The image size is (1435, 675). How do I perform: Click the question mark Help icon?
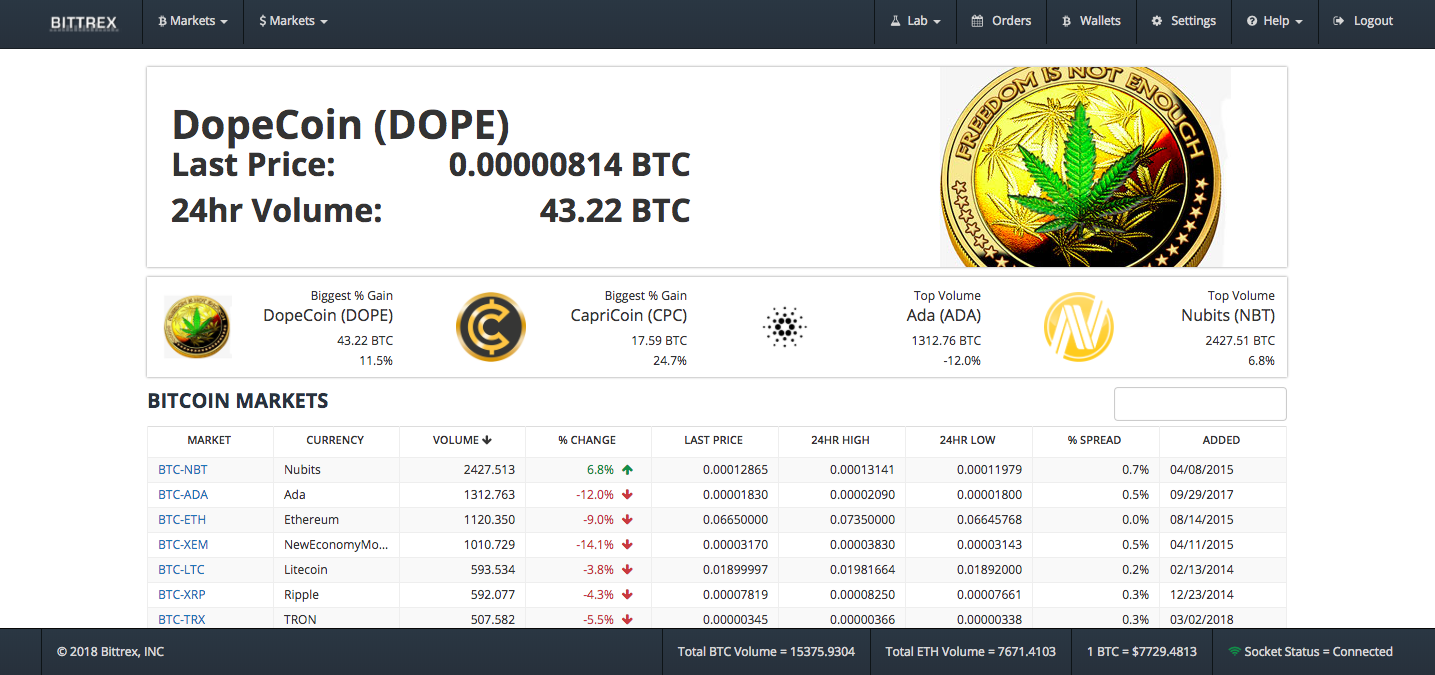(x=1251, y=21)
